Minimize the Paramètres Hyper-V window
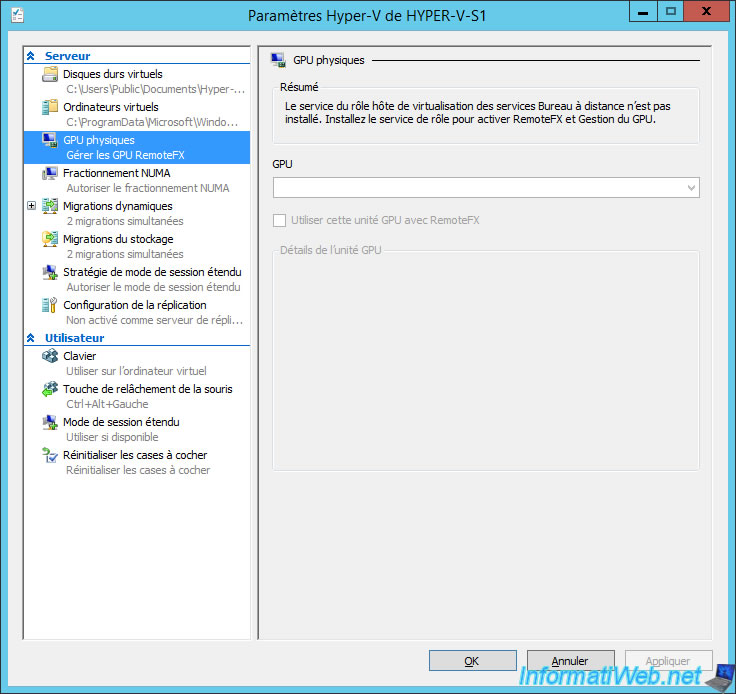 click(643, 12)
